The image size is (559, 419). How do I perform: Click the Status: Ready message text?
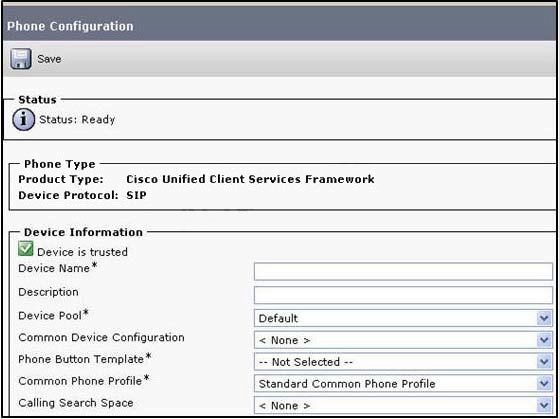(77, 120)
